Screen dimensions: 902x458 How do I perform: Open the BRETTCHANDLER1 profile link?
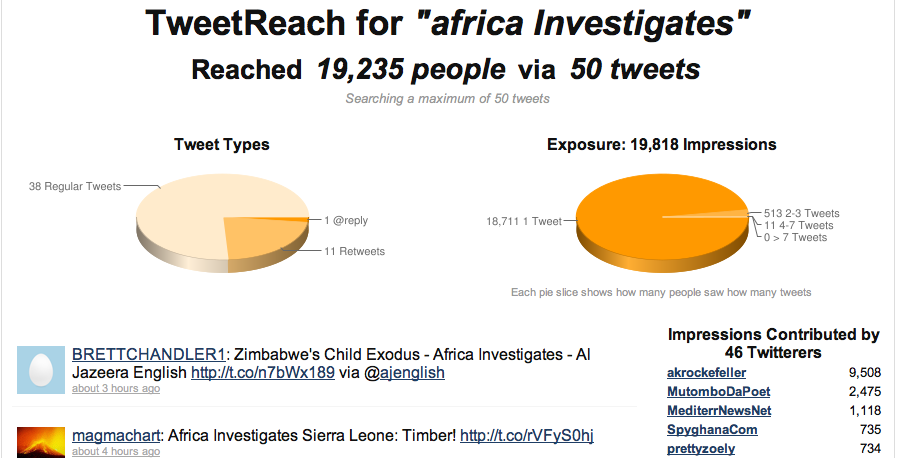click(x=148, y=354)
